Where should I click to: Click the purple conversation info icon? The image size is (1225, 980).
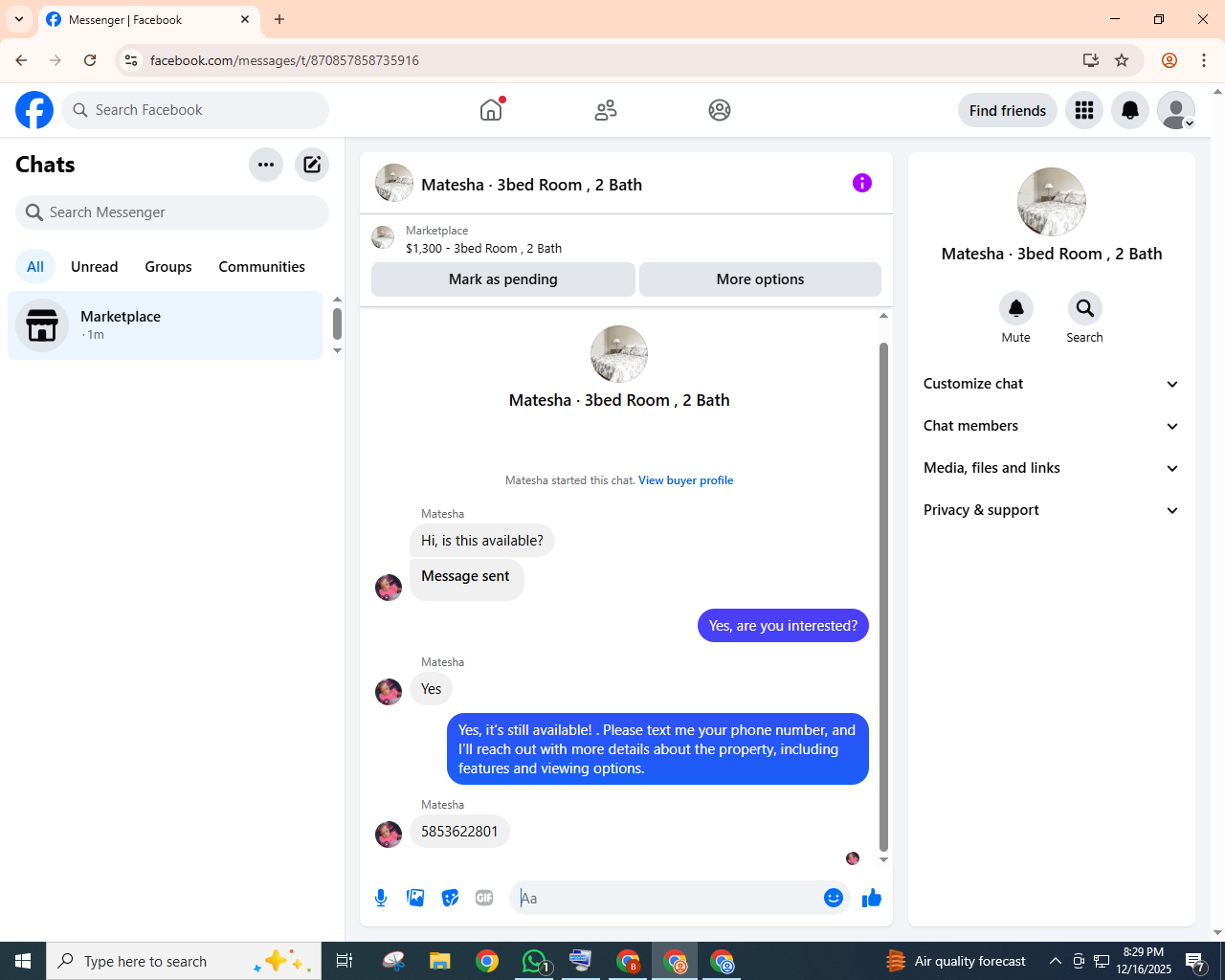click(x=862, y=183)
